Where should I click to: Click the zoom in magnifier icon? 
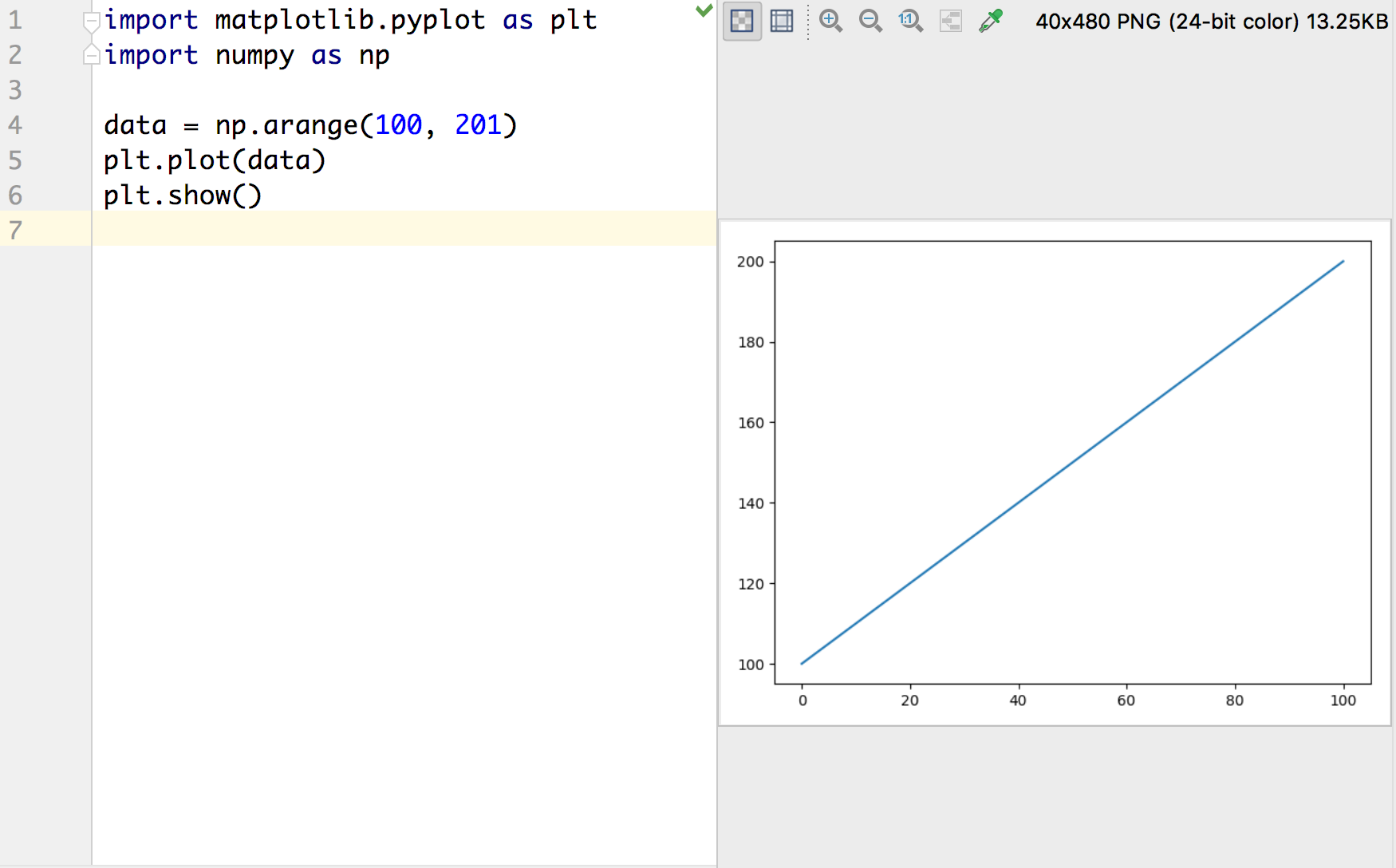830,22
